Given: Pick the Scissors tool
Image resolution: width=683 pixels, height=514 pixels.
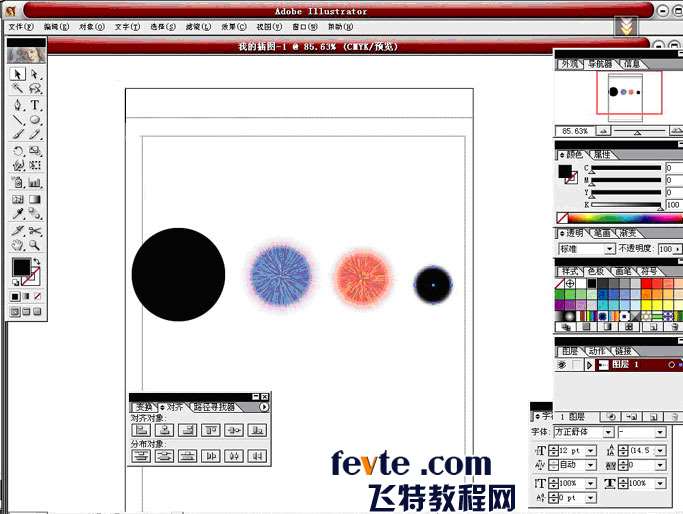Looking at the screenshot, I should pyautogui.click(x=35, y=231).
